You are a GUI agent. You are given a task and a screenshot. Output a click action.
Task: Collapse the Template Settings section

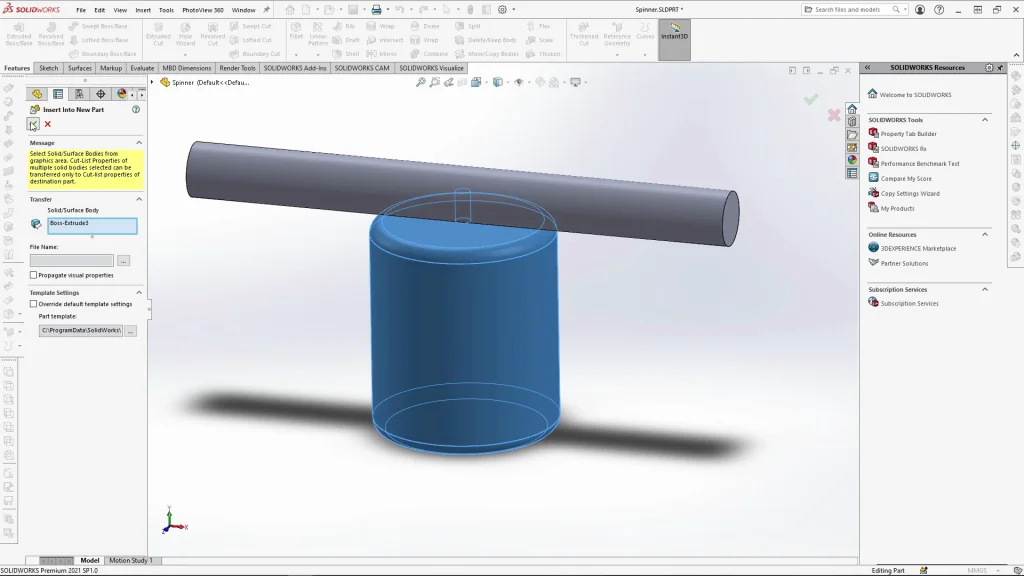tap(139, 293)
